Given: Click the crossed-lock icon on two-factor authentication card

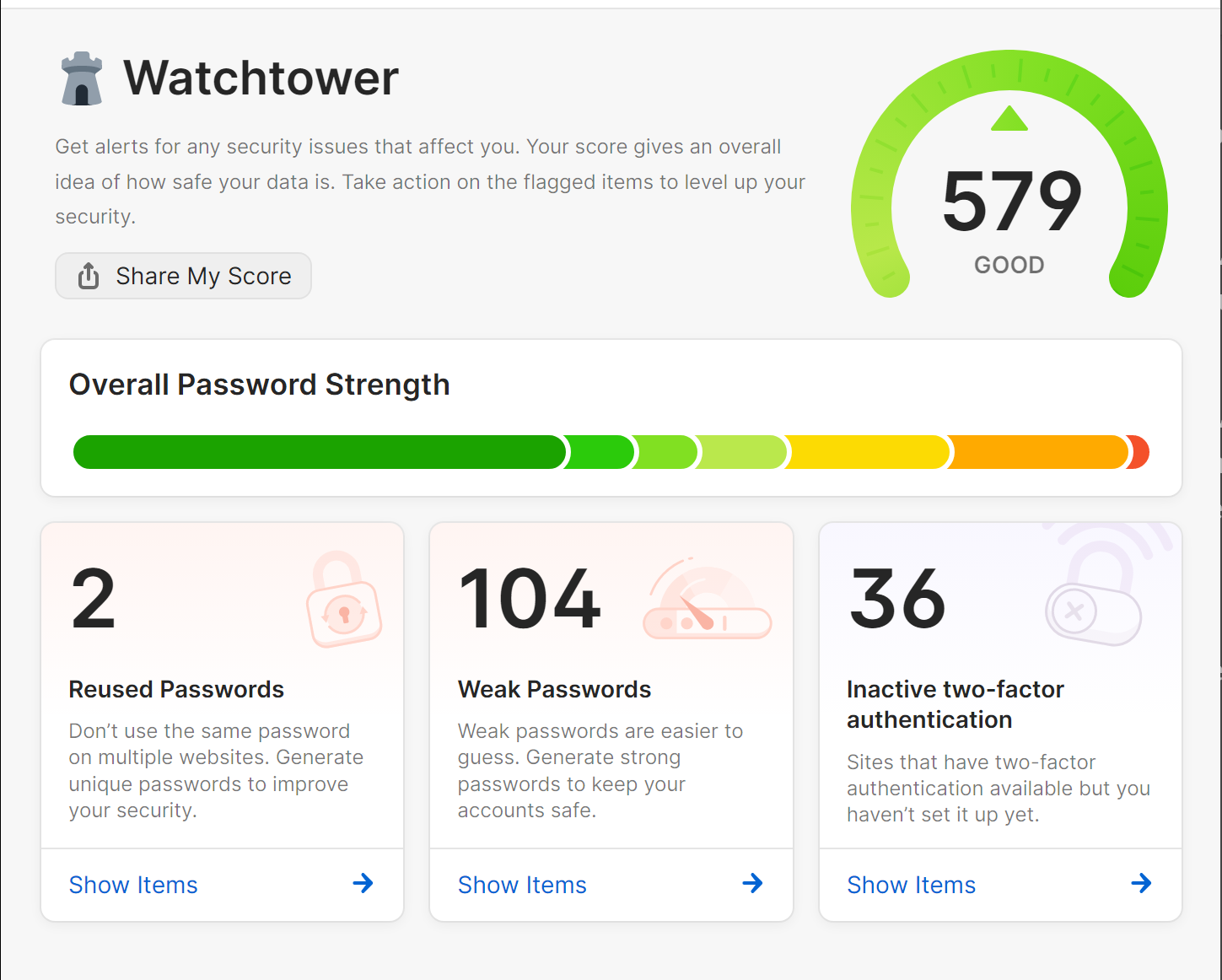Looking at the screenshot, I should (1094, 609).
